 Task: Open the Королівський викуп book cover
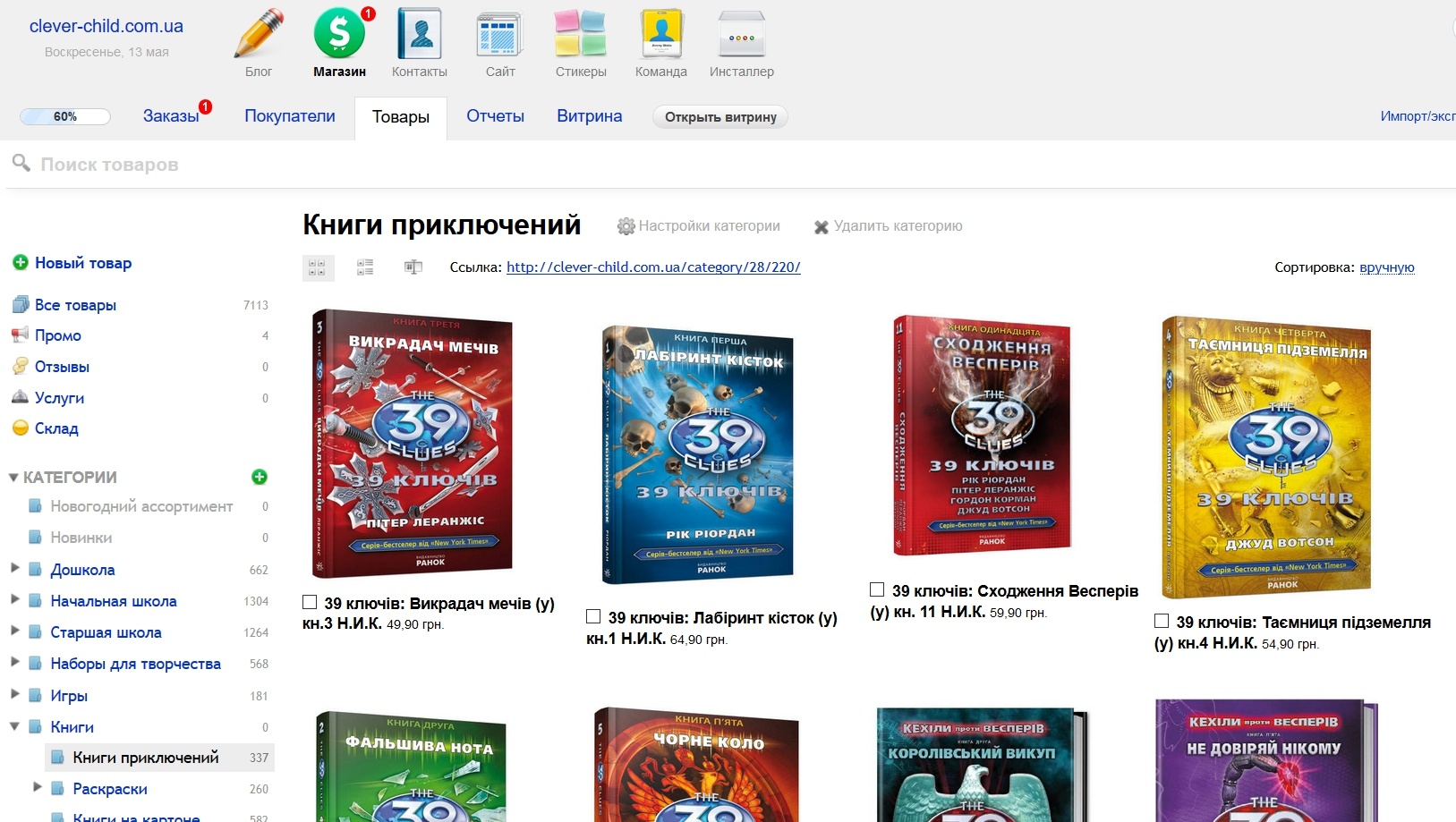coord(982,765)
